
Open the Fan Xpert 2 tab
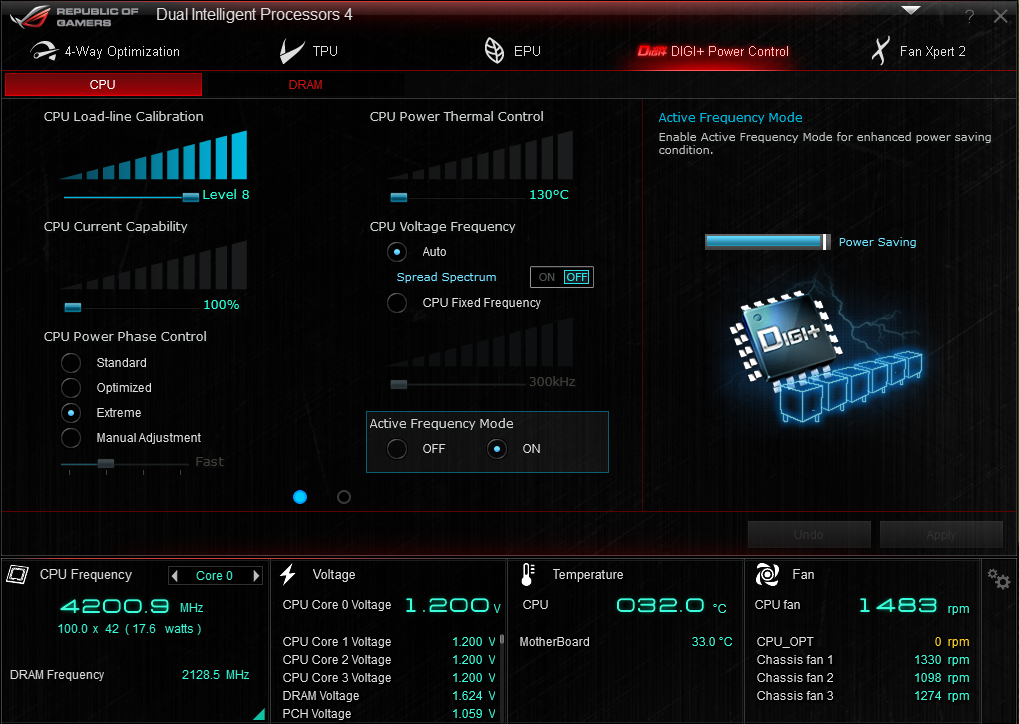pos(918,51)
